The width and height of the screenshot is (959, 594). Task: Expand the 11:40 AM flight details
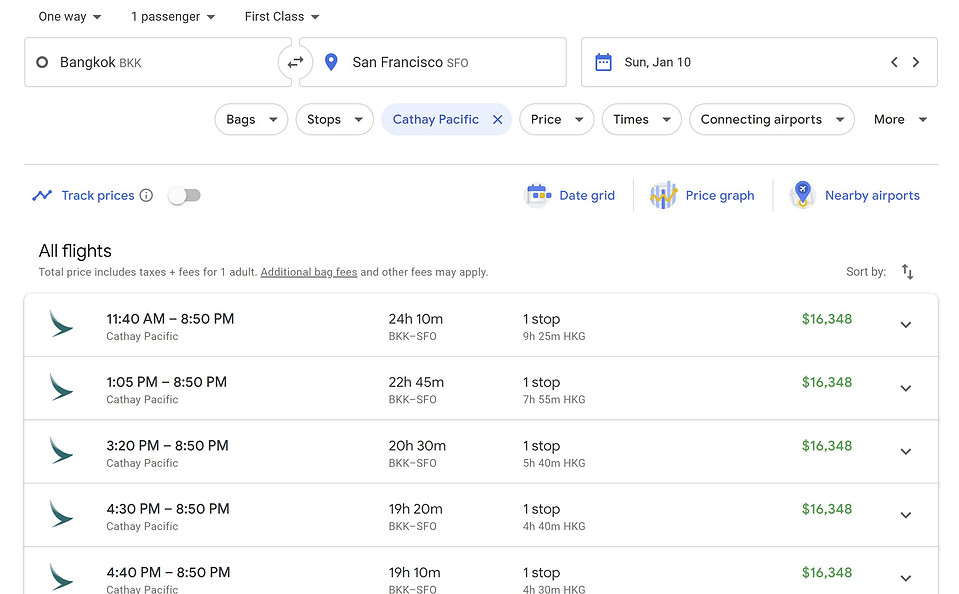click(x=906, y=325)
